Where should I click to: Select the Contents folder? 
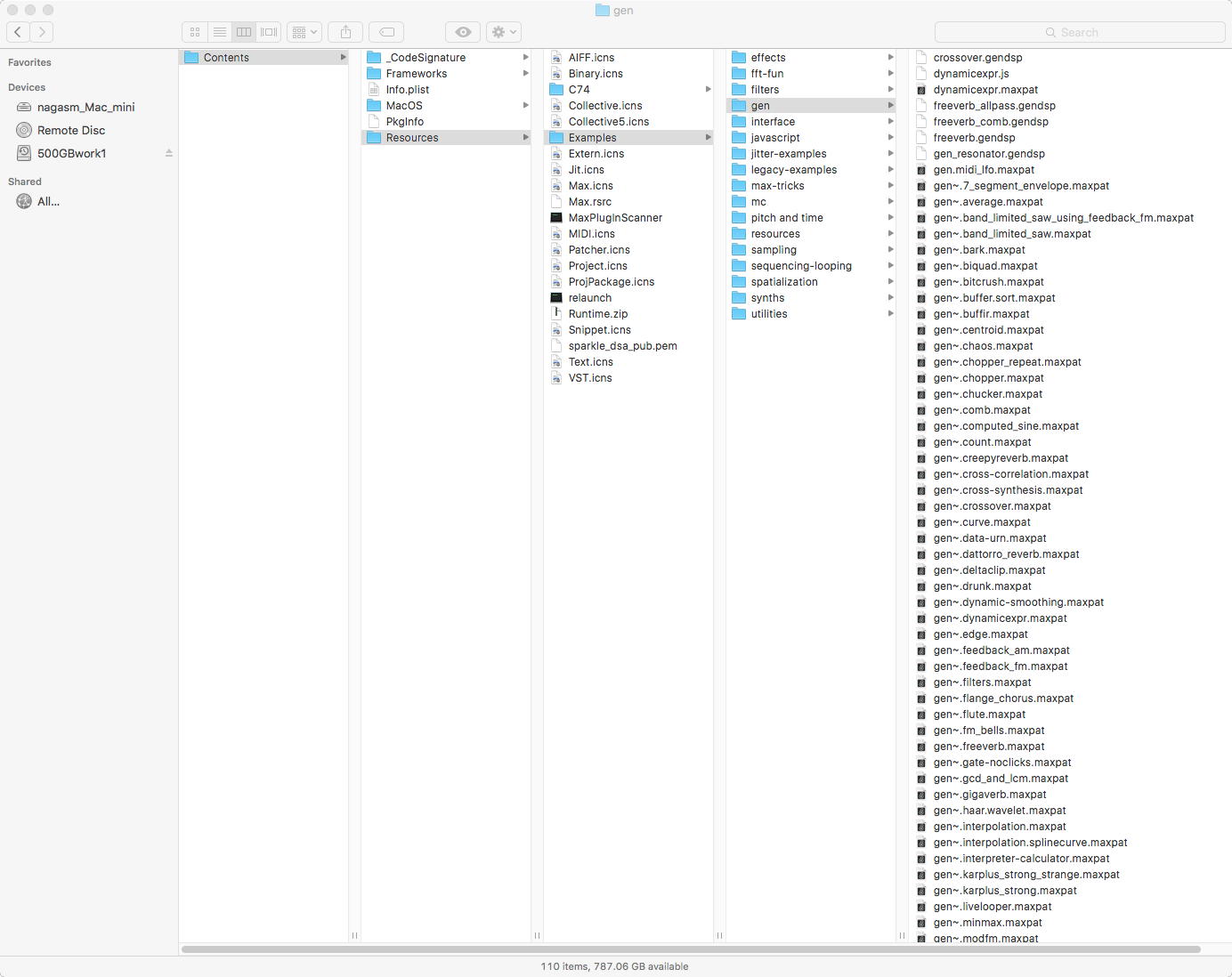click(263, 57)
